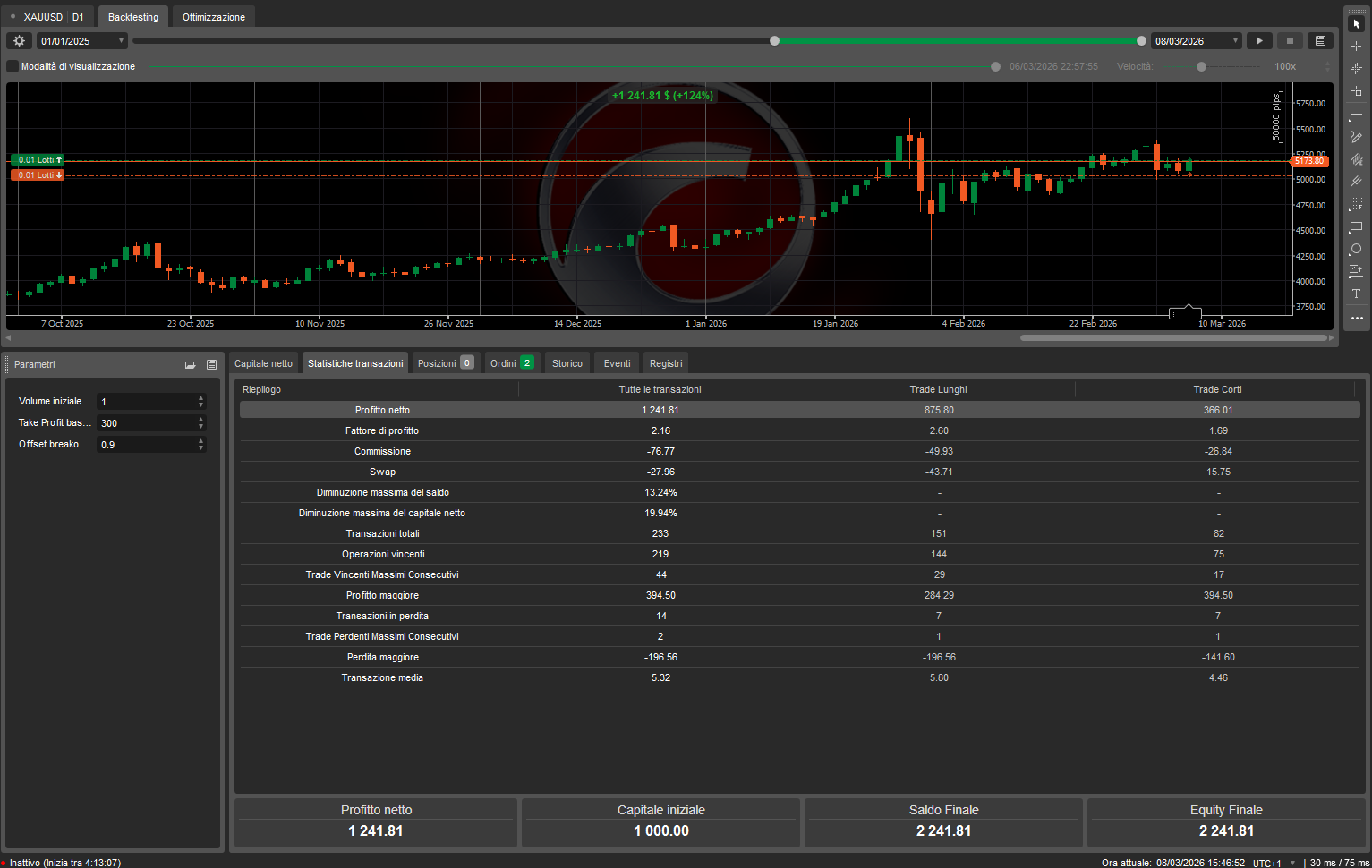Image resolution: width=1372 pixels, height=868 pixels.
Task: Open the Storico tab
Action: [x=567, y=363]
